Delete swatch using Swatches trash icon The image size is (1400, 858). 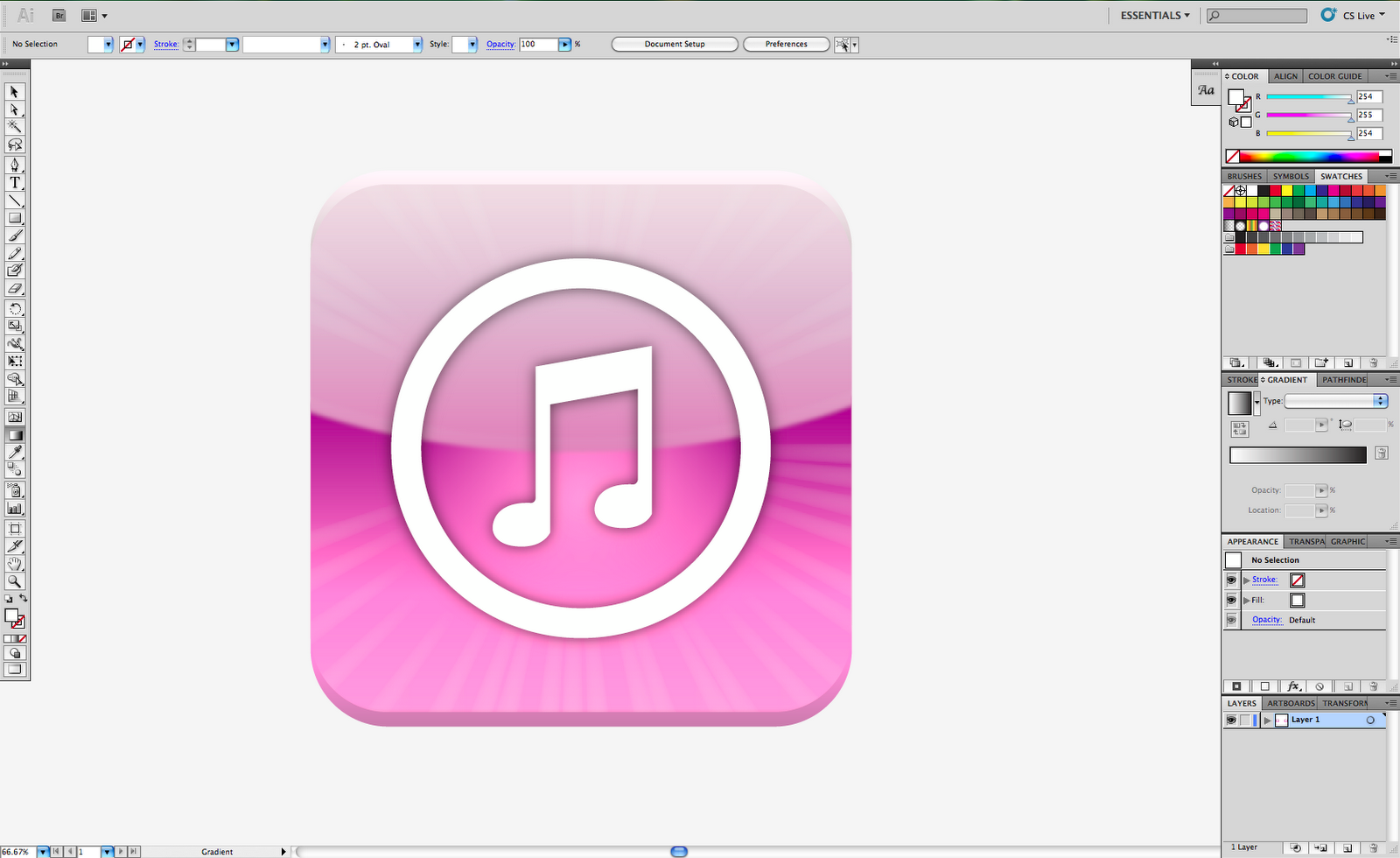coord(1373,363)
